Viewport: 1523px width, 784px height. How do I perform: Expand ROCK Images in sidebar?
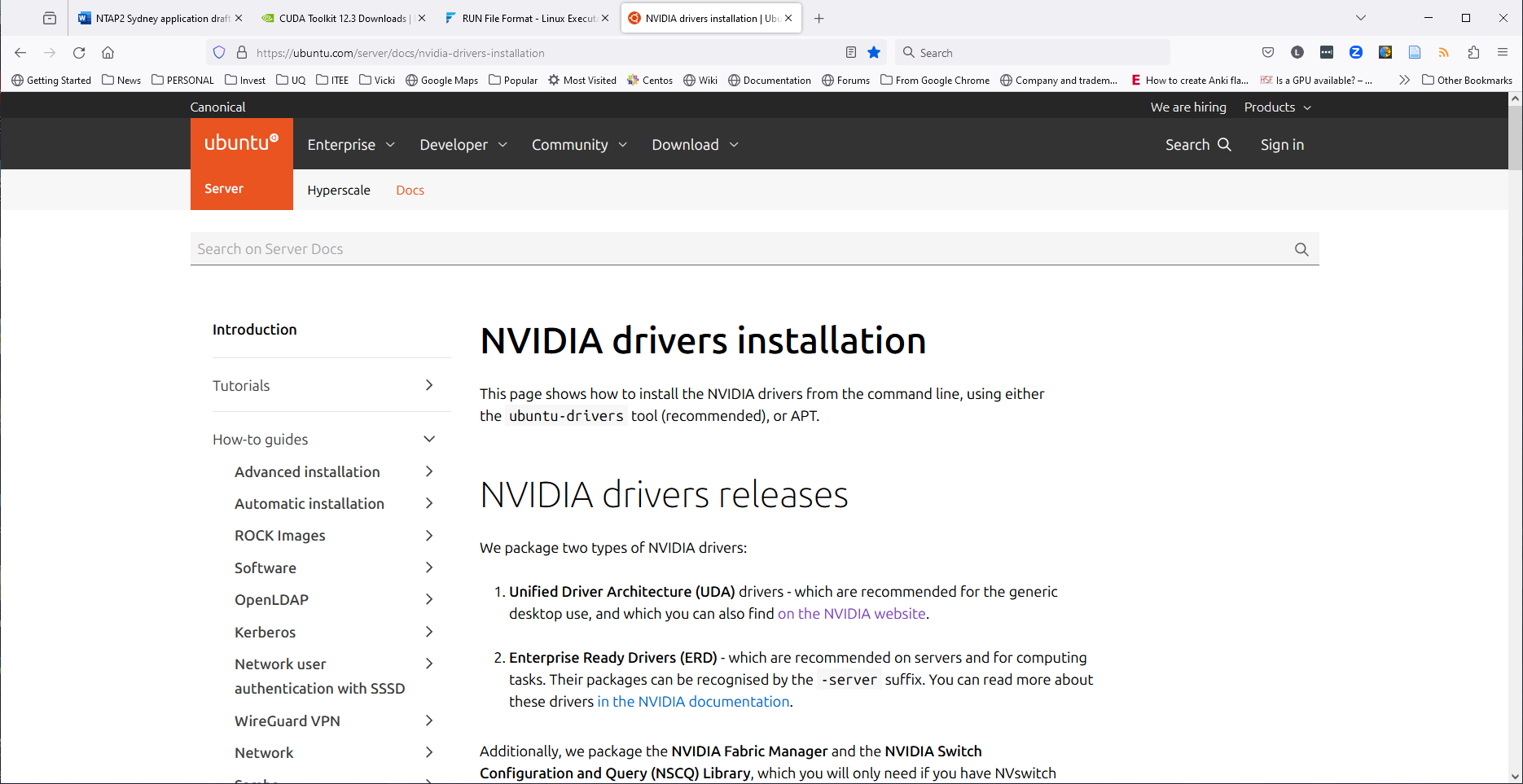[429, 535]
